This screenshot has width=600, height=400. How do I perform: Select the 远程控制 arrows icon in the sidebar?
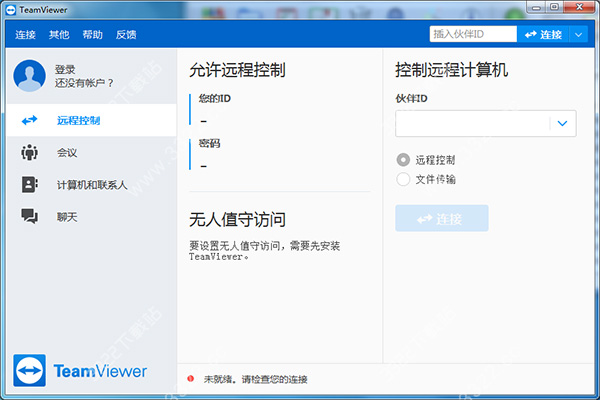[x=29, y=120]
